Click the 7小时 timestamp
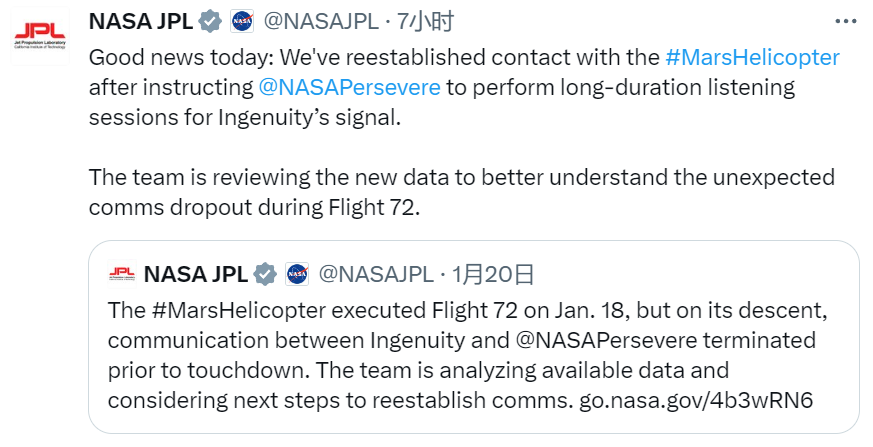 [x=426, y=22]
